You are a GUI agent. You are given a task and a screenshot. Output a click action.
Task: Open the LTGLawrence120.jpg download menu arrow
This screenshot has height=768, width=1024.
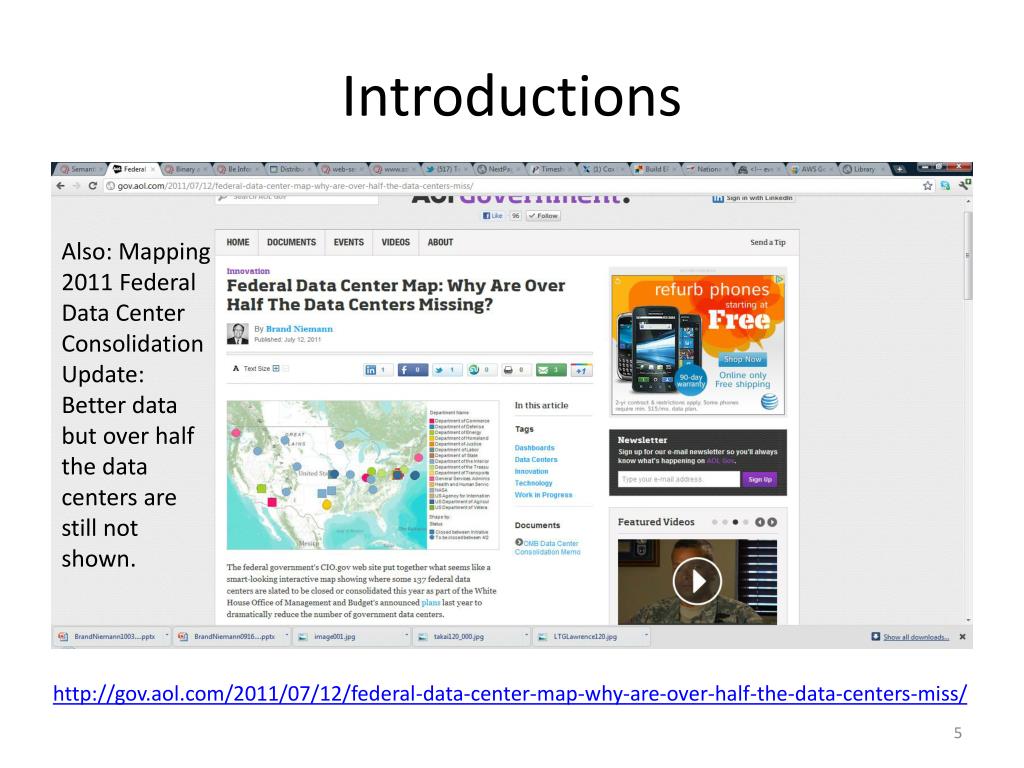646,635
